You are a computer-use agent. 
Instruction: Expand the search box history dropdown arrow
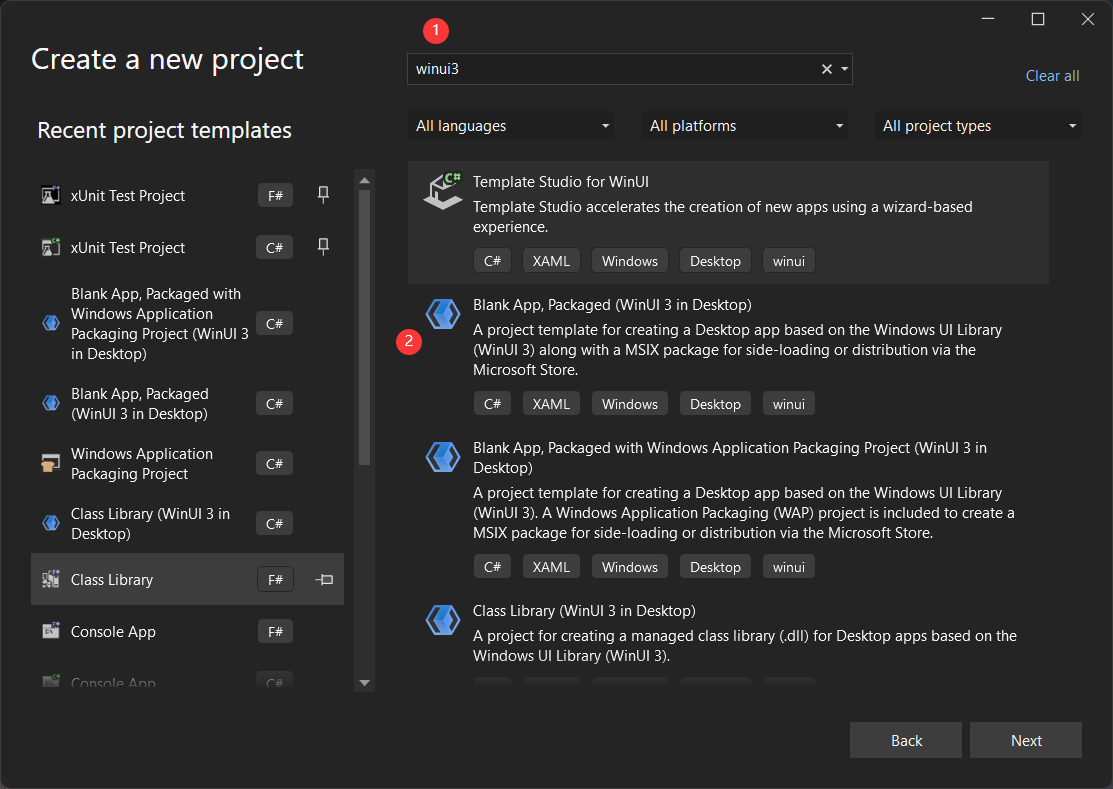tap(843, 69)
